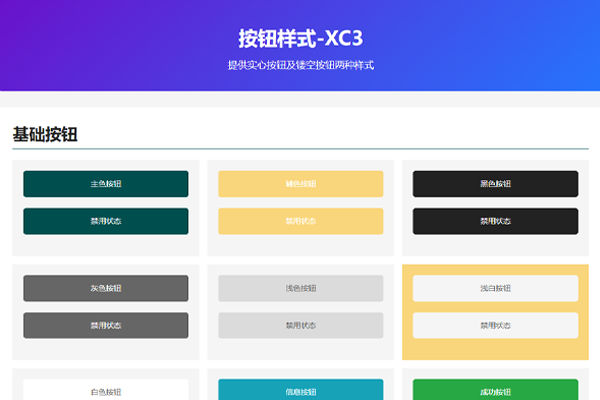Viewport: 600px width, 400px height.
Task: Click the 禁用状态 button under 浅色按钮
Action: tap(300, 325)
